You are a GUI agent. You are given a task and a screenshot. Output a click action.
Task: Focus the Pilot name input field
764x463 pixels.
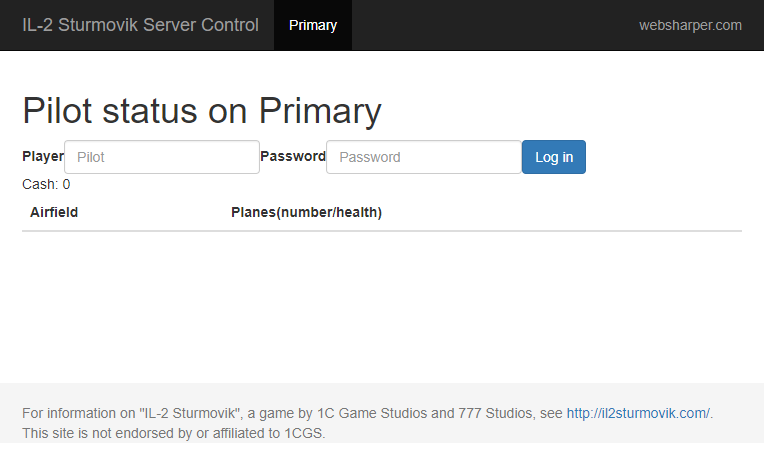pyautogui.click(x=162, y=157)
